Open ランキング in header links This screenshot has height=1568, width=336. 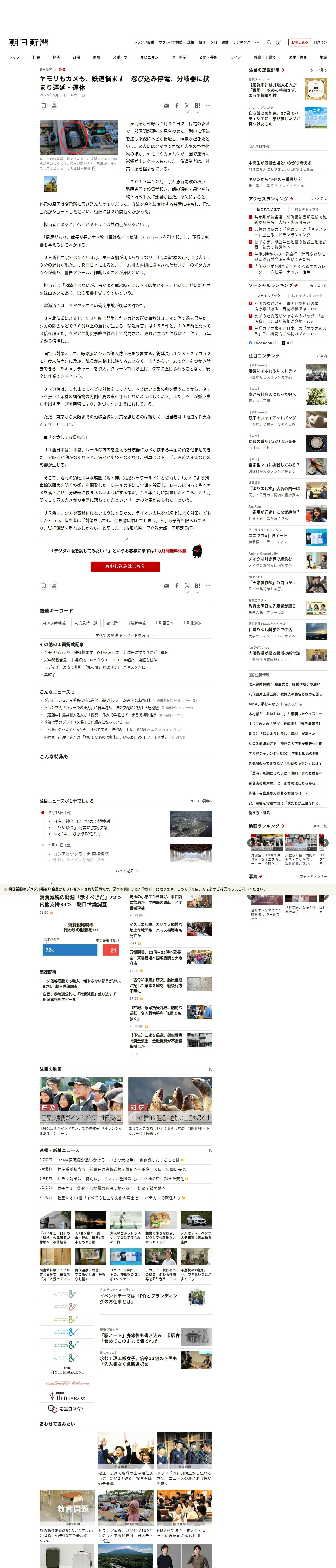pos(242,42)
